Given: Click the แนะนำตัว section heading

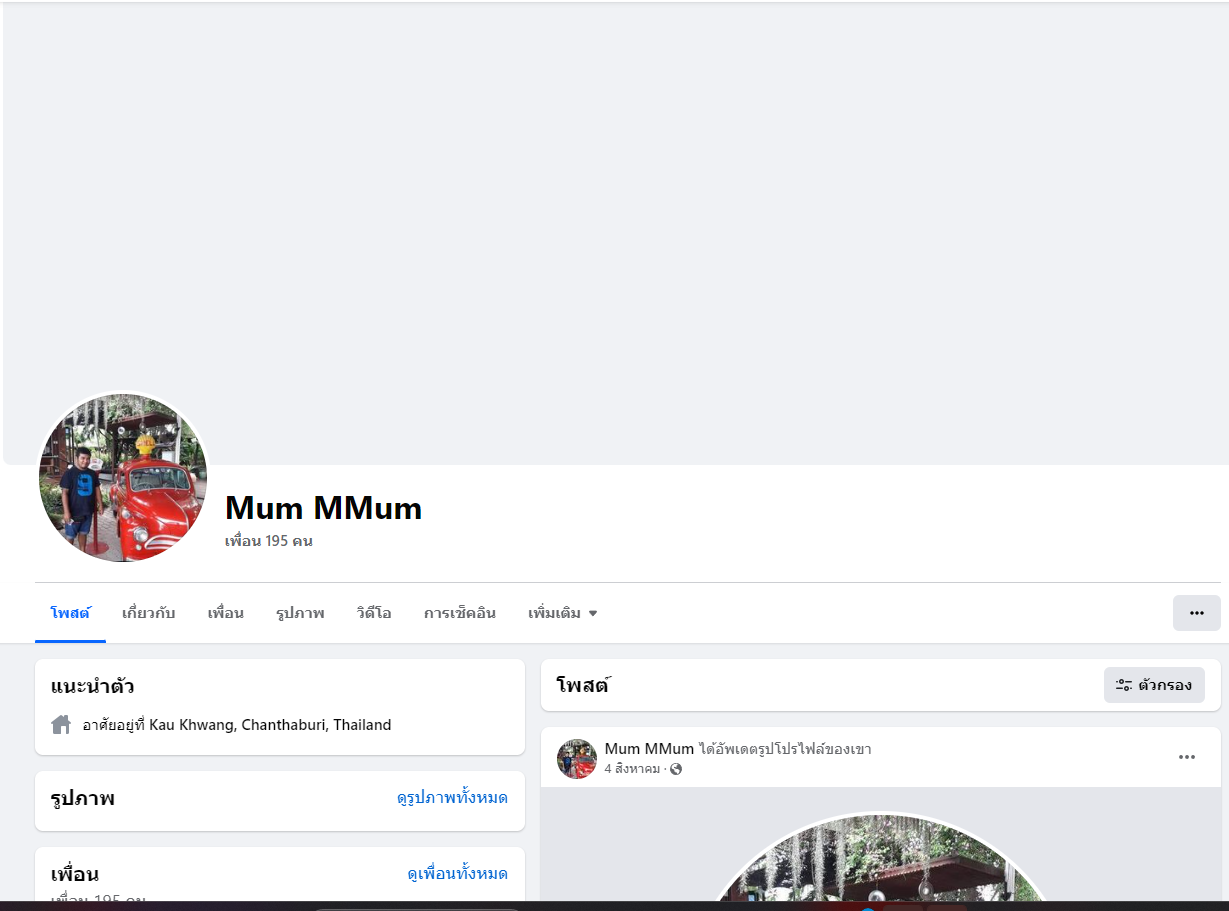Looking at the screenshot, I should (92, 687).
